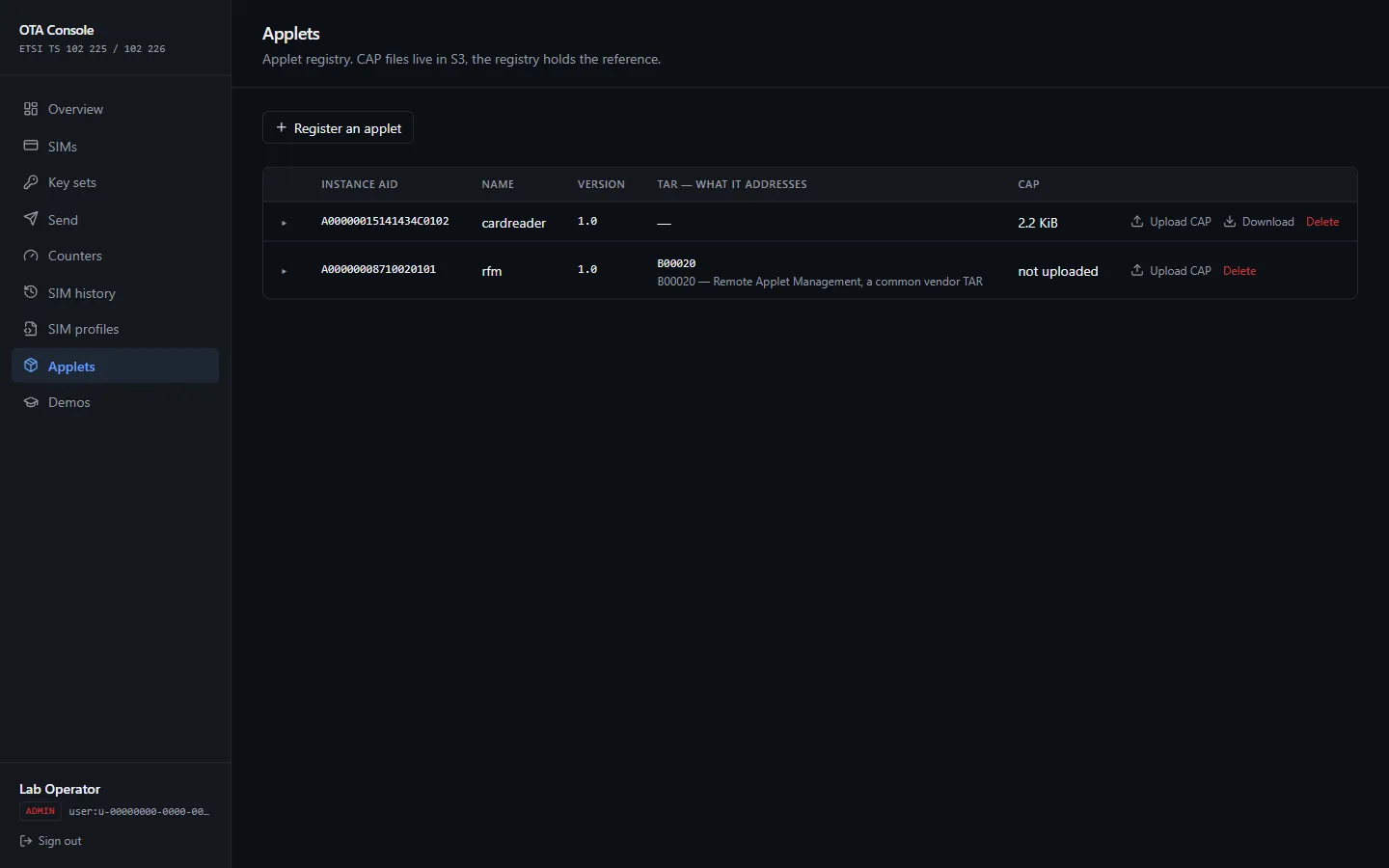
Task: Expand the rfm applet row
Action: 284,271
